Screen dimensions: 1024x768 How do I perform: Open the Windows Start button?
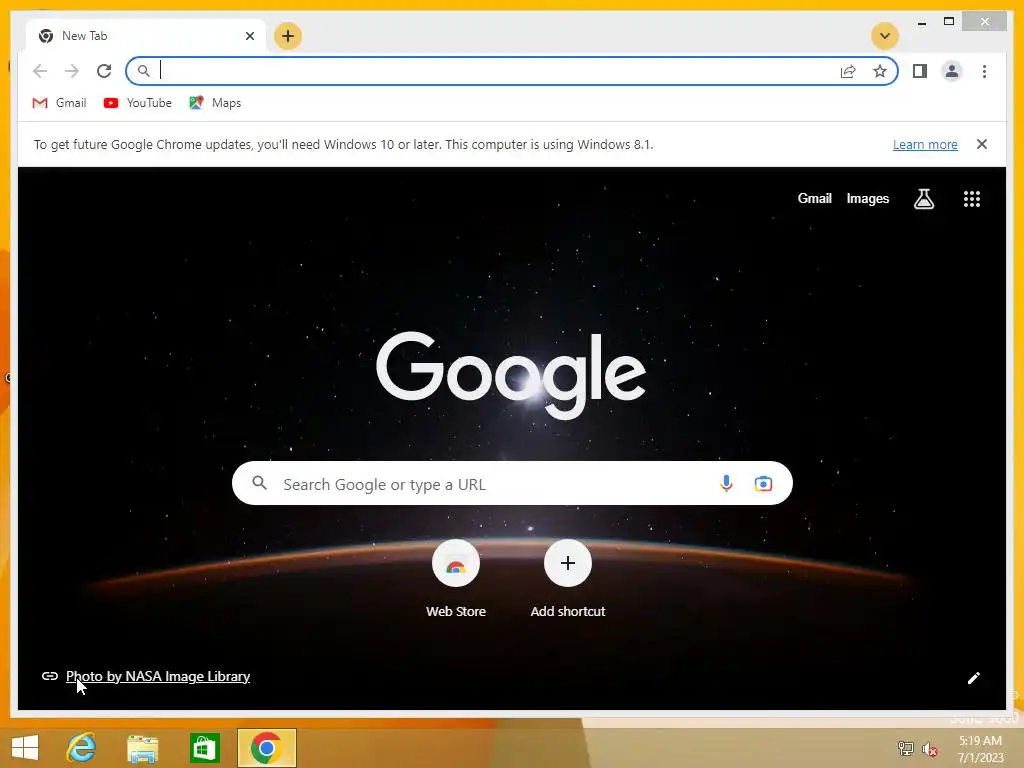pyautogui.click(x=25, y=748)
